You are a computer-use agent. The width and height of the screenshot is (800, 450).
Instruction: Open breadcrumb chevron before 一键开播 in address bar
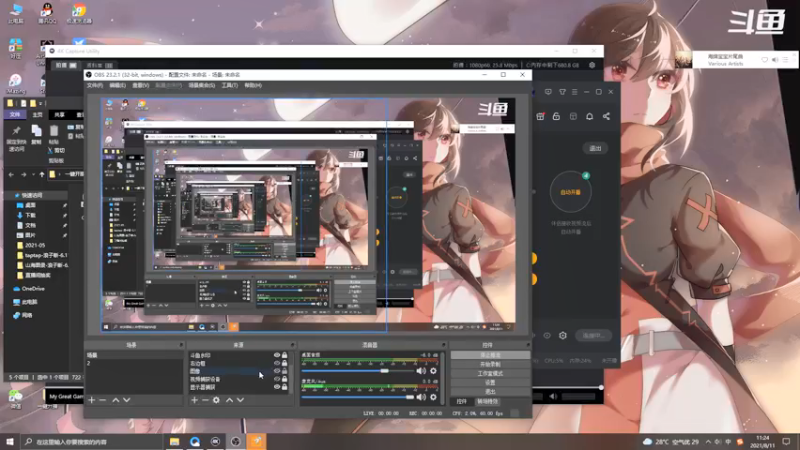[x=60, y=174]
